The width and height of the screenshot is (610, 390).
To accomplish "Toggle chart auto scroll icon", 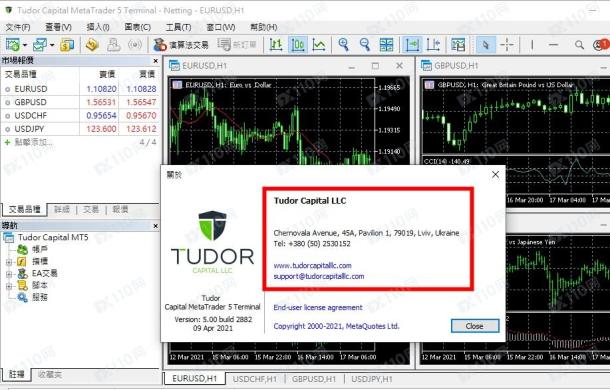I will [412, 45].
